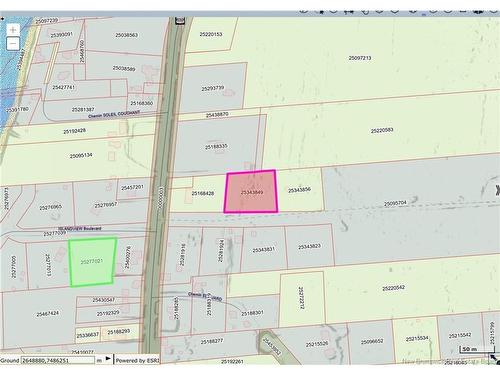Click parcel label 25215542
The height and width of the screenshot is (375, 500).
[x=460, y=336]
